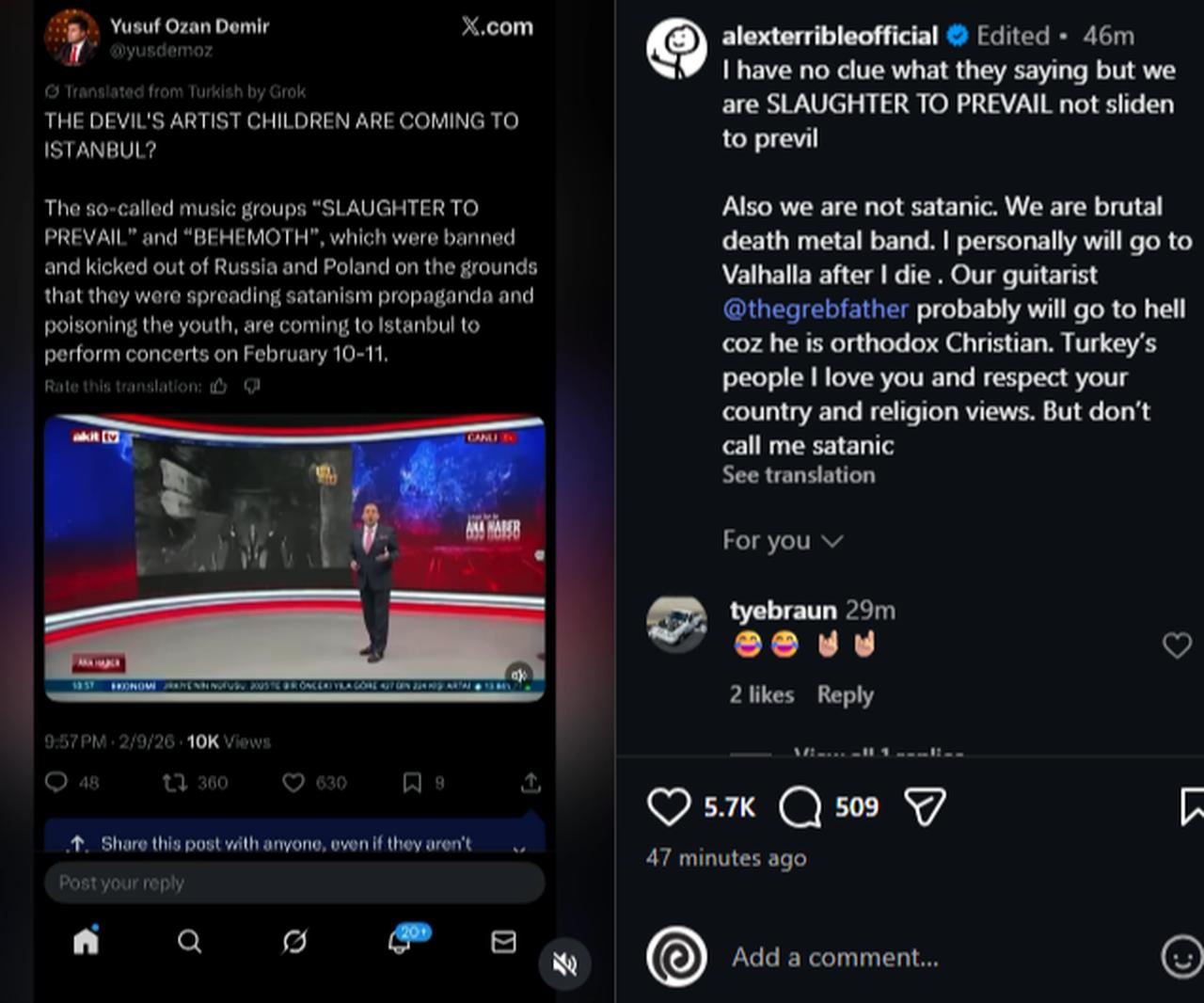Bookmark the tweet with the bookmark icon
The width and height of the screenshot is (1204, 1003).
coord(411,782)
